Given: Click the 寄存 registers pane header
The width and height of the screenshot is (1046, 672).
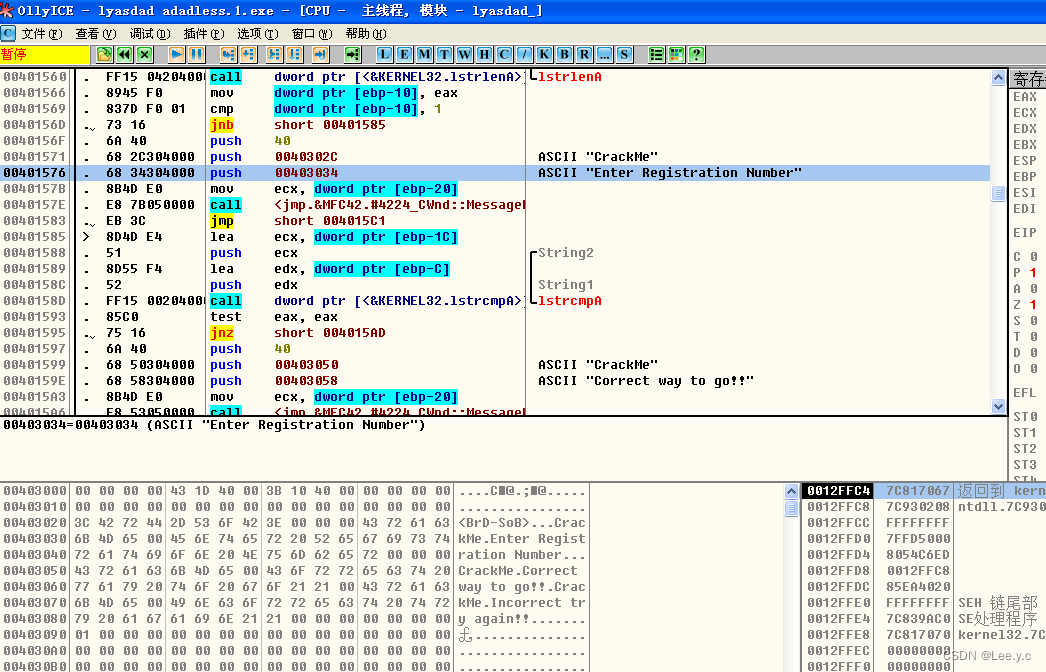Looking at the screenshot, I should 1028,79.
